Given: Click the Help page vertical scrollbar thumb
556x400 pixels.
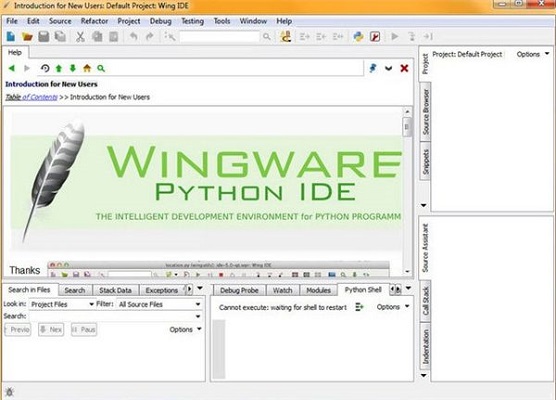Looking at the screenshot, I should 407,127.
